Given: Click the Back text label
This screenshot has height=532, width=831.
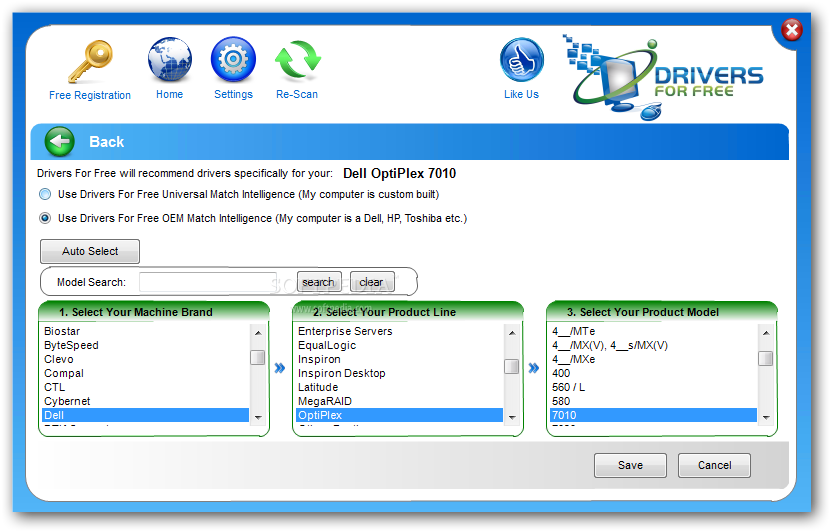Looking at the screenshot, I should point(107,142).
